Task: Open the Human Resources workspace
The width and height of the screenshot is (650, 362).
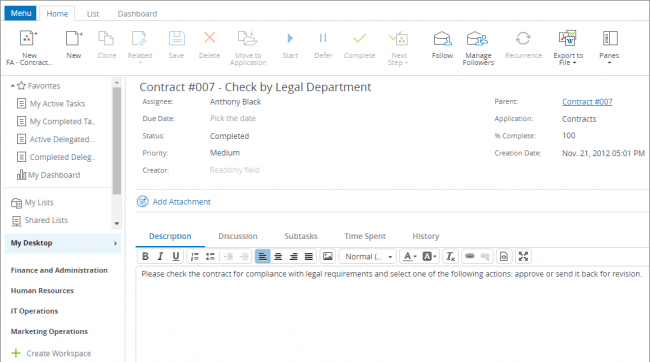Action: 42,291
